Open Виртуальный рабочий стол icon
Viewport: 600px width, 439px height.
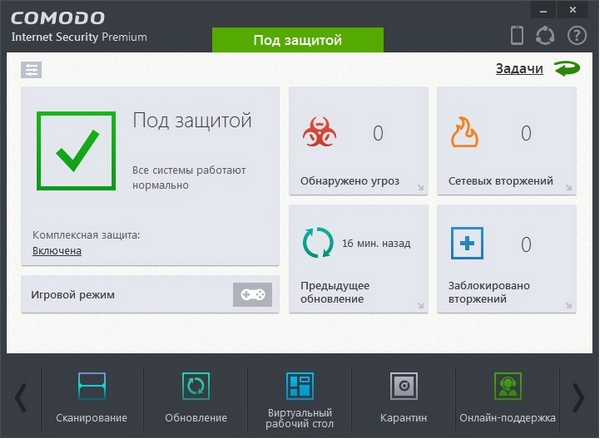[x=299, y=386]
